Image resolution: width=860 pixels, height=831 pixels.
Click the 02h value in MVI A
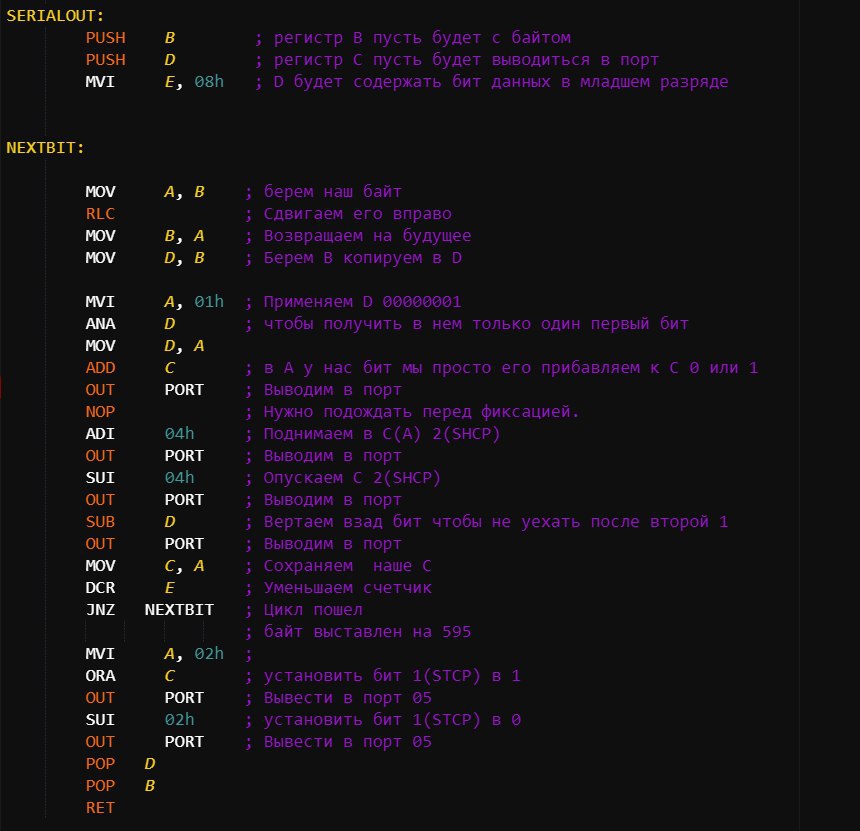[209, 653]
